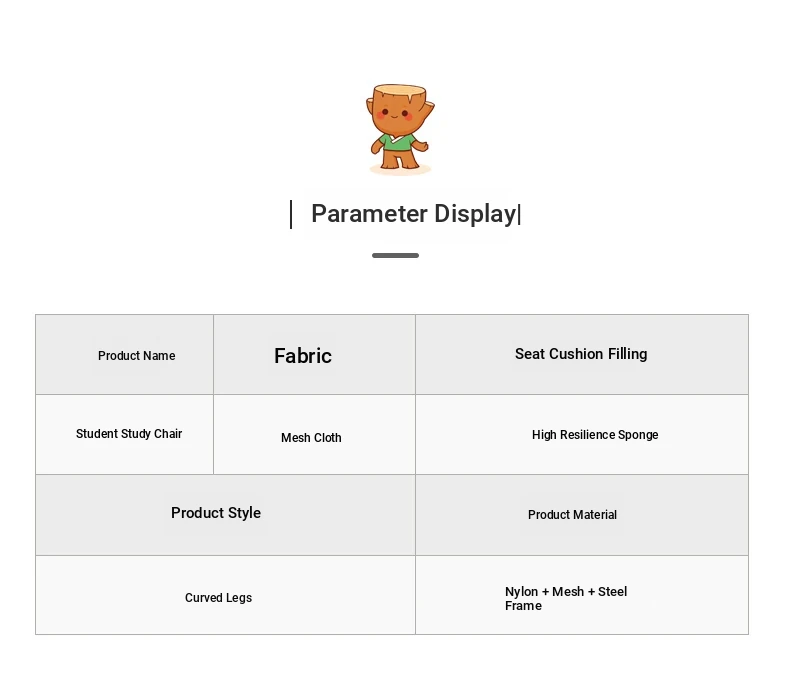Click the Curved Legs value
The image size is (790, 683).
pyautogui.click(x=218, y=598)
